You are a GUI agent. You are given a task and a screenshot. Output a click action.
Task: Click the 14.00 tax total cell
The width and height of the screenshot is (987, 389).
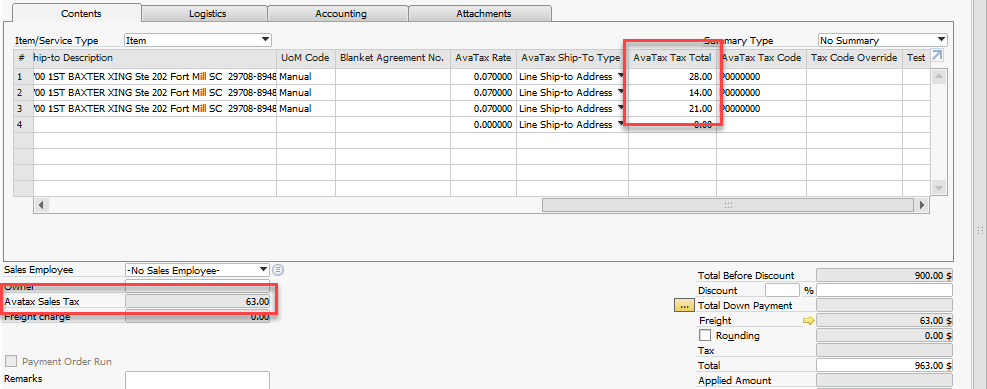(672, 93)
